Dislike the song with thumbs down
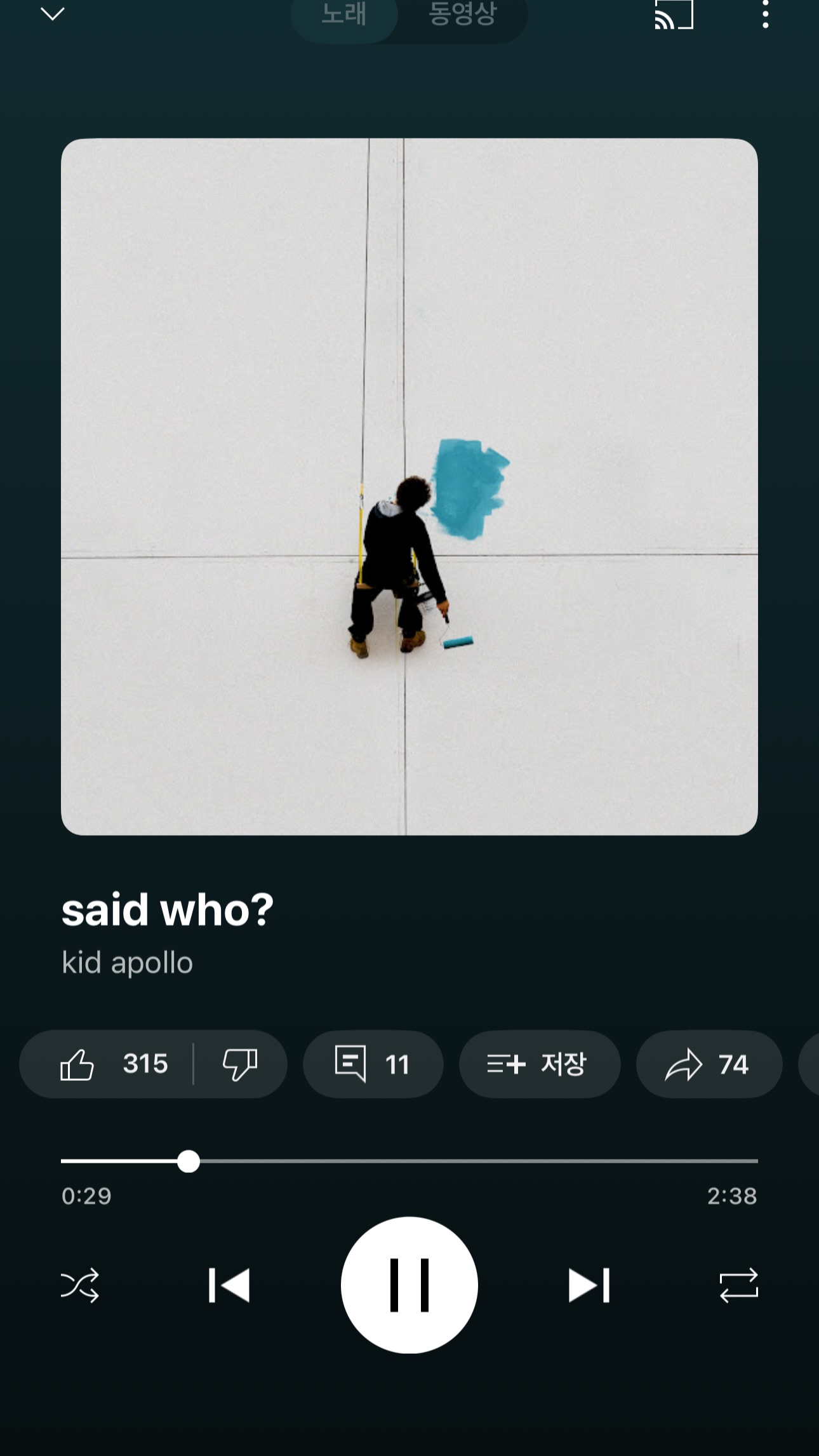This screenshot has height=1456, width=819. coord(240,1064)
